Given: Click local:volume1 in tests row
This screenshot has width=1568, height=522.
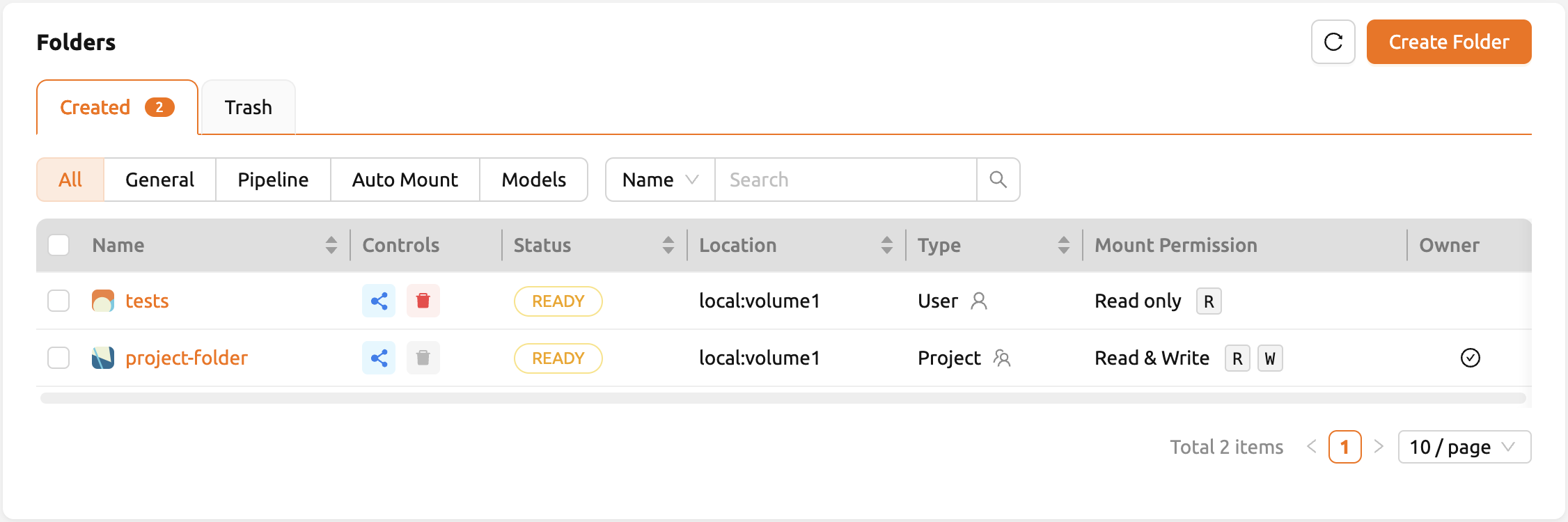Looking at the screenshot, I should pyautogui.click(x=760, y=301).
